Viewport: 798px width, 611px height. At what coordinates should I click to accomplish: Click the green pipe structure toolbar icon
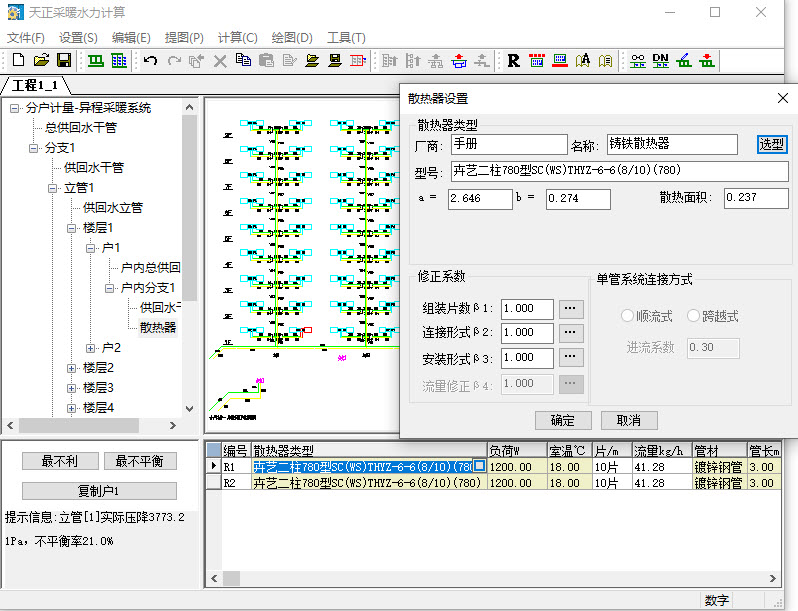(96, 61)
